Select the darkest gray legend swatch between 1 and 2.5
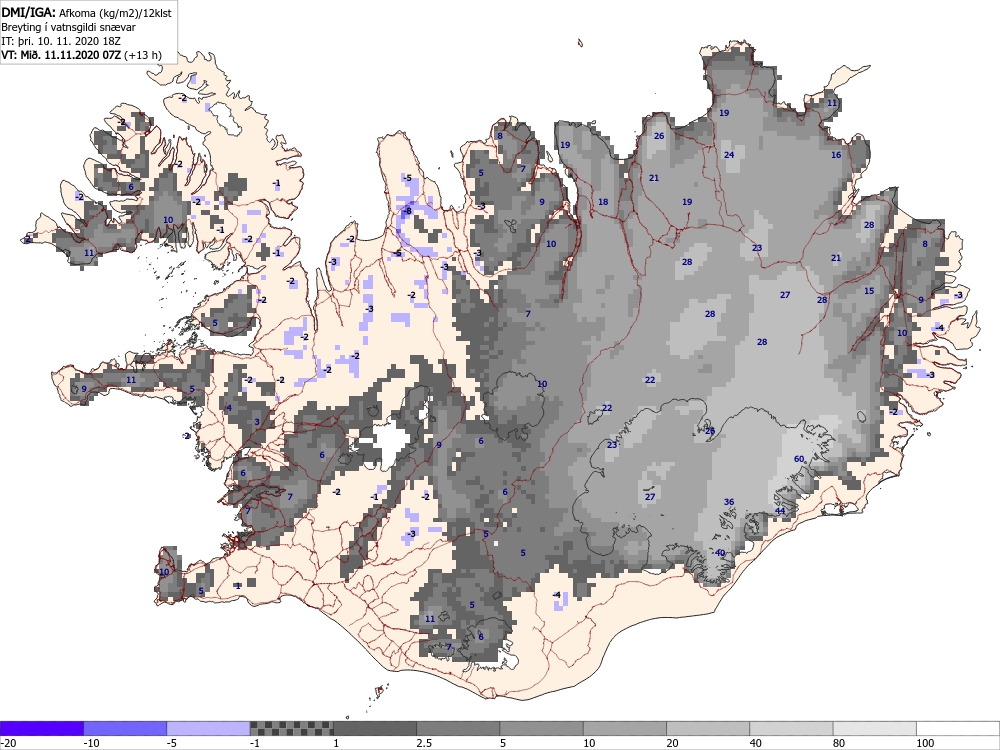 pyautogui.click(x=375, y=728)
